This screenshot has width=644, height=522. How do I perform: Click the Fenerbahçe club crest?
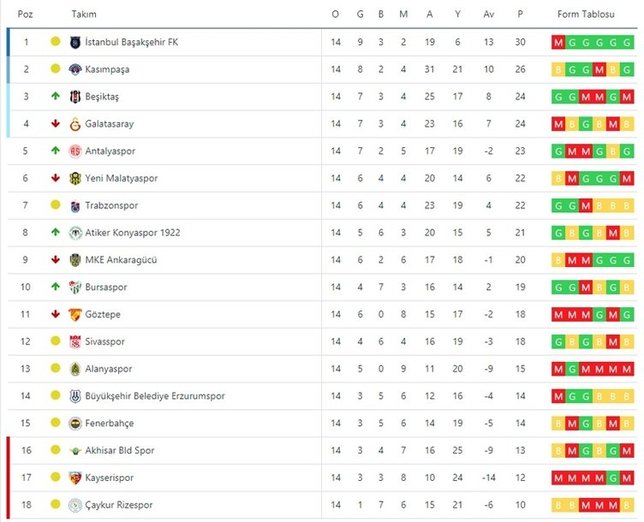tap(76, 424)
